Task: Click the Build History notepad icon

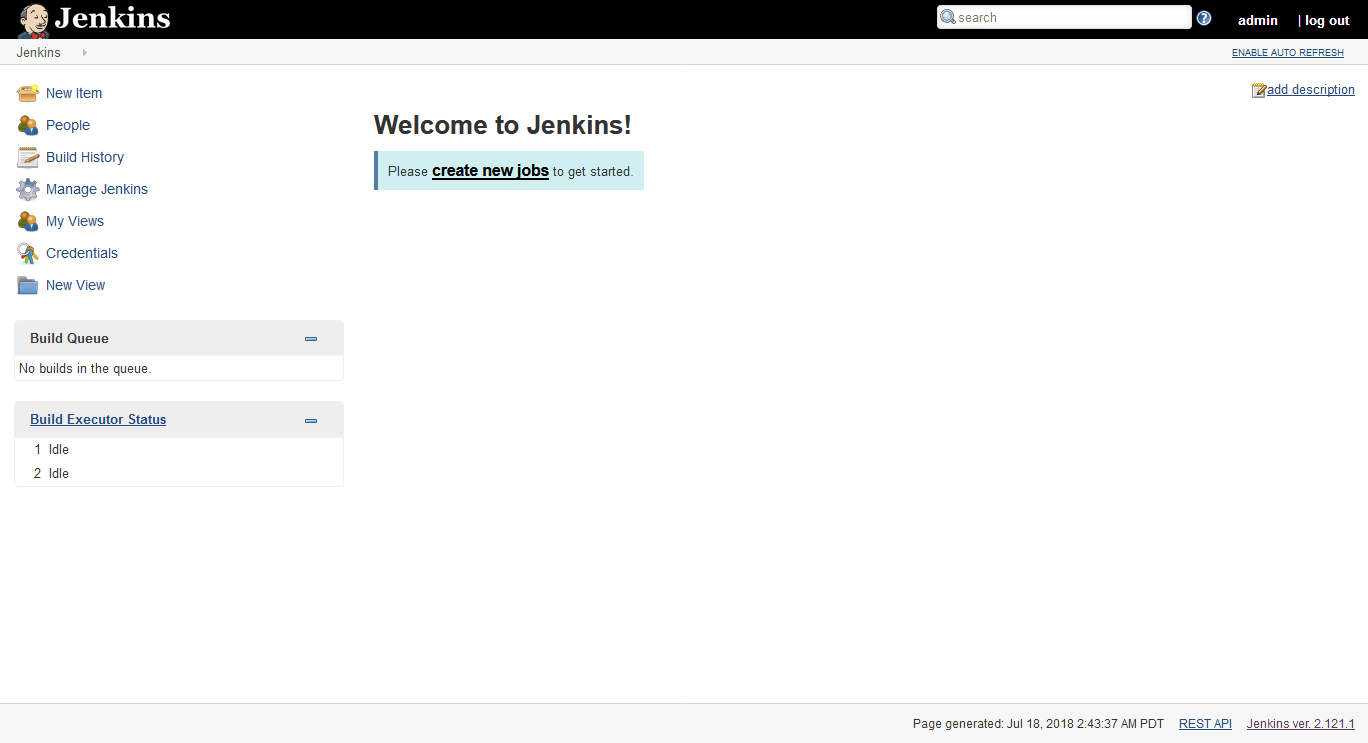Action: (x=28, y=157)
